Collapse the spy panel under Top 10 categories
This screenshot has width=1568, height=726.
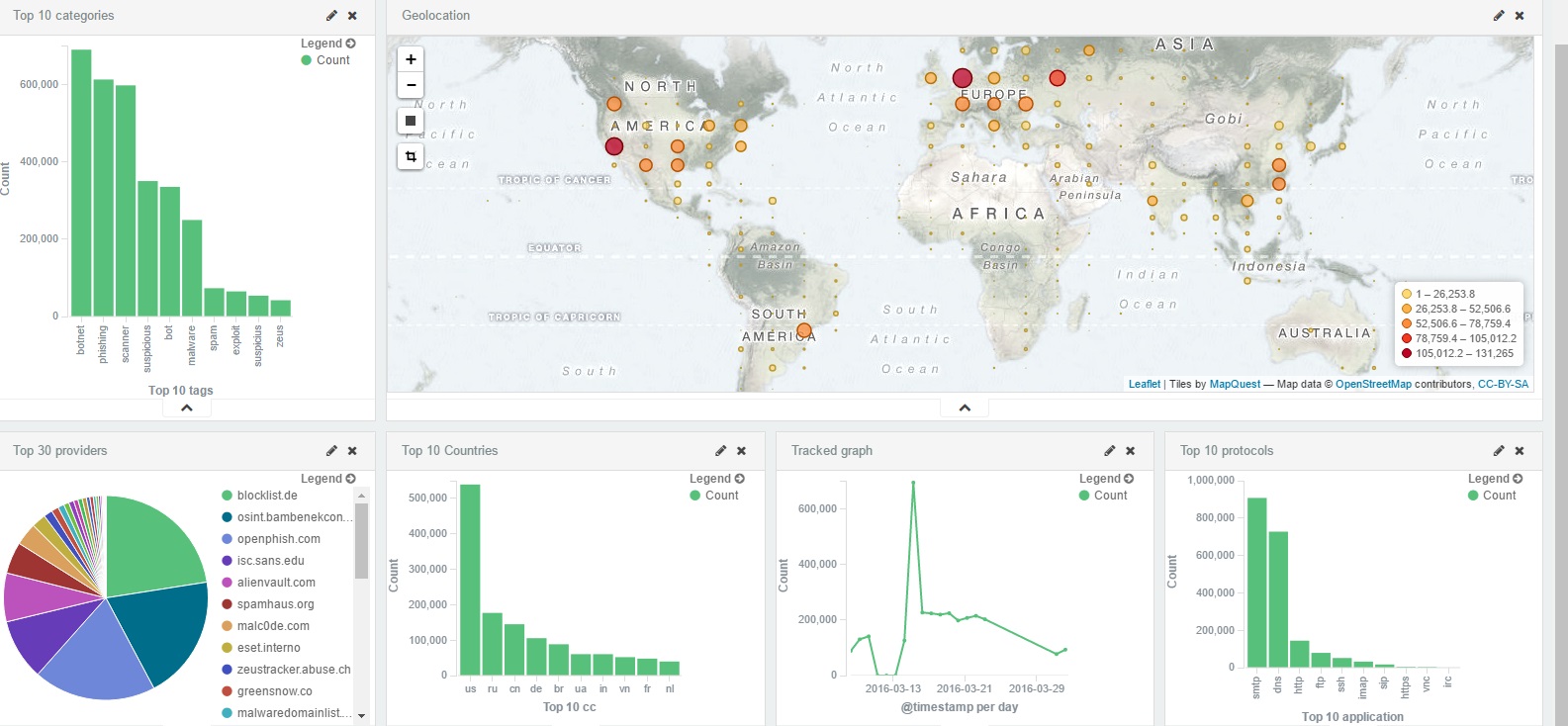point(186,408)
